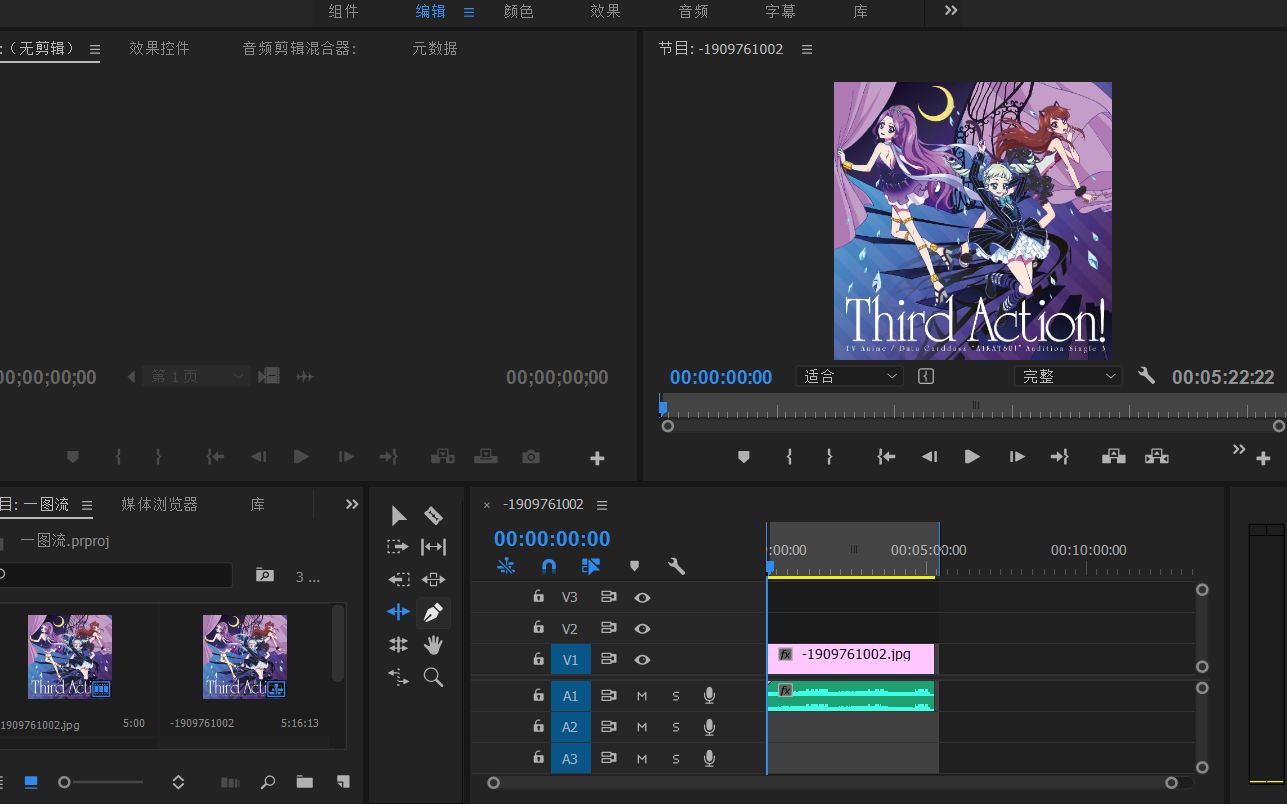Click the Project panel search field
The width and height of the screenshot is (1287, 804).
tap(114, 575)
